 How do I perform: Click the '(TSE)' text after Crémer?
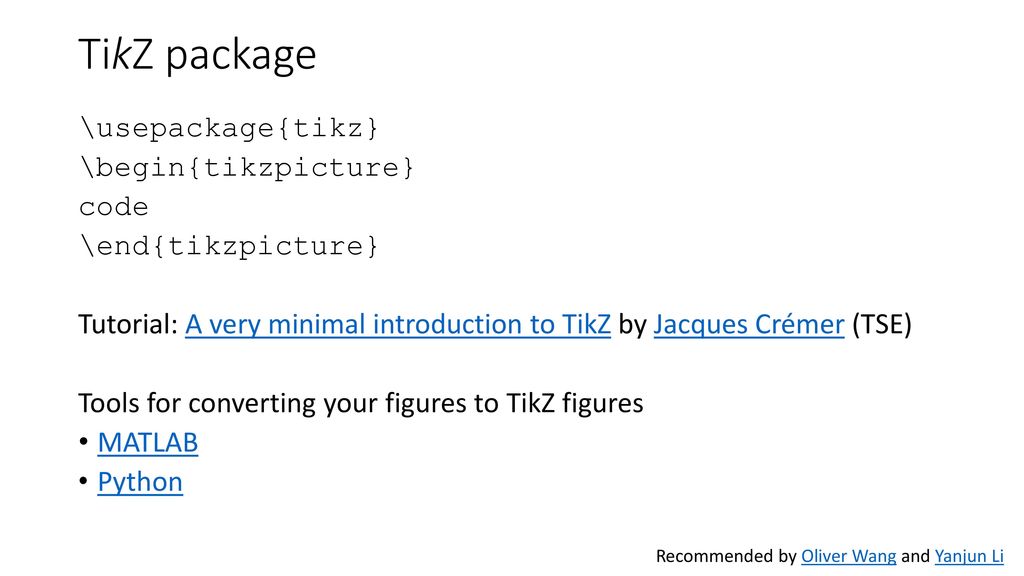[882, 325]
